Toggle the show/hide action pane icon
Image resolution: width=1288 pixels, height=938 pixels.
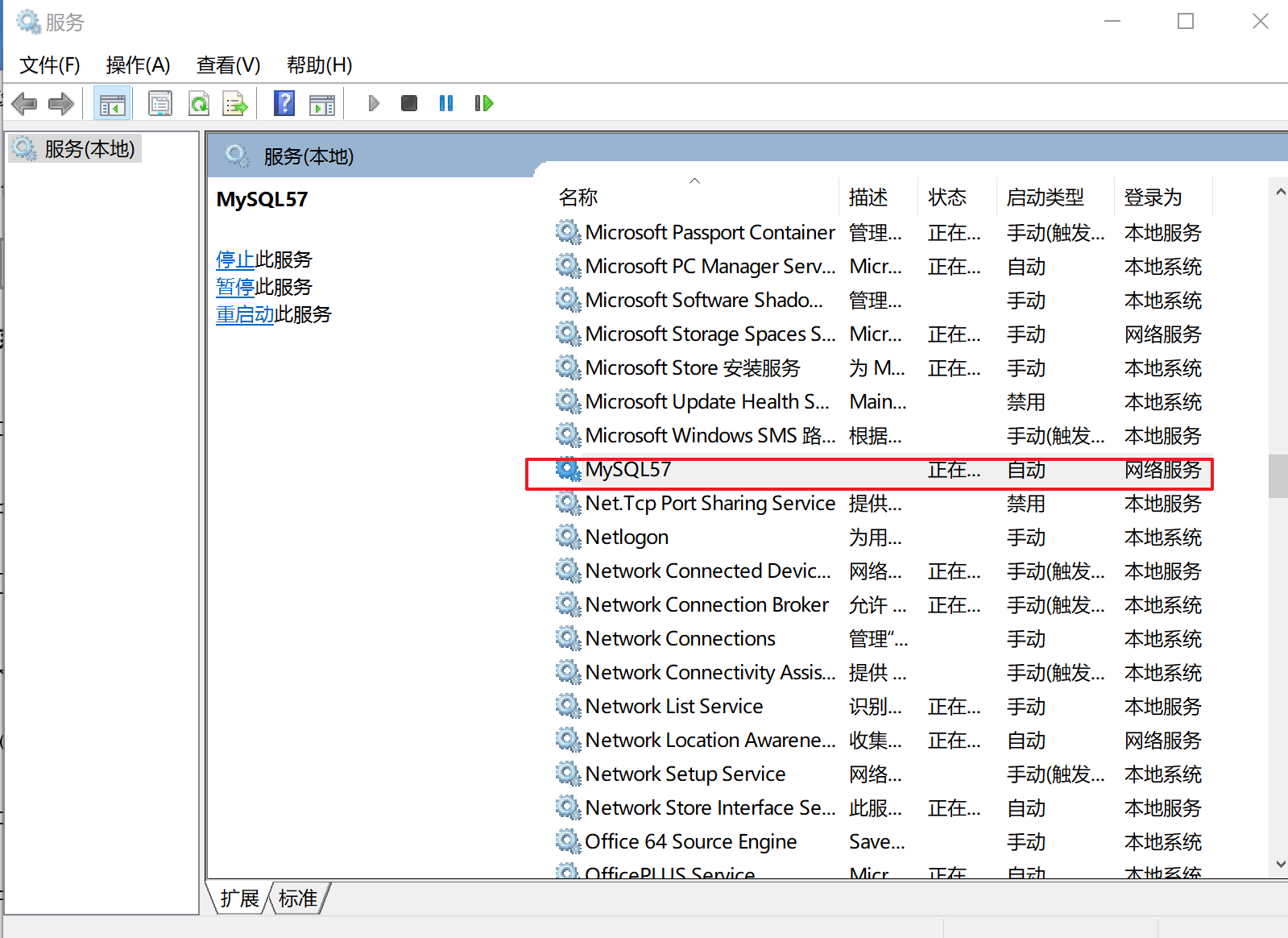tap(322, 103)
